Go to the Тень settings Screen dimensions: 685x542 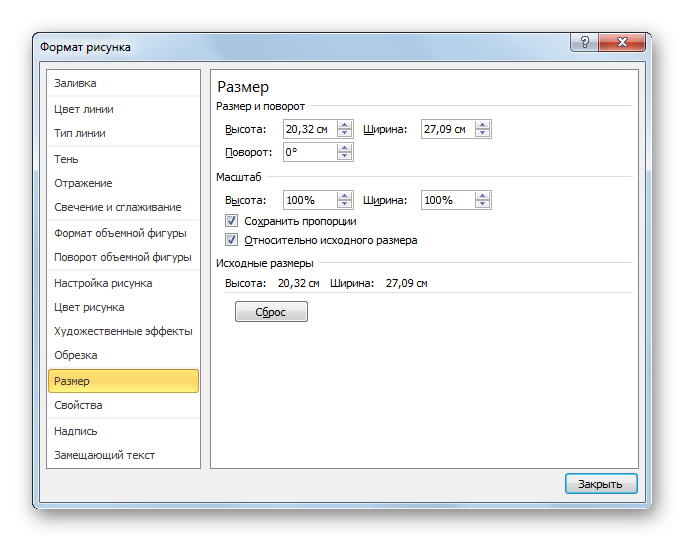click(x=123, y=159)
